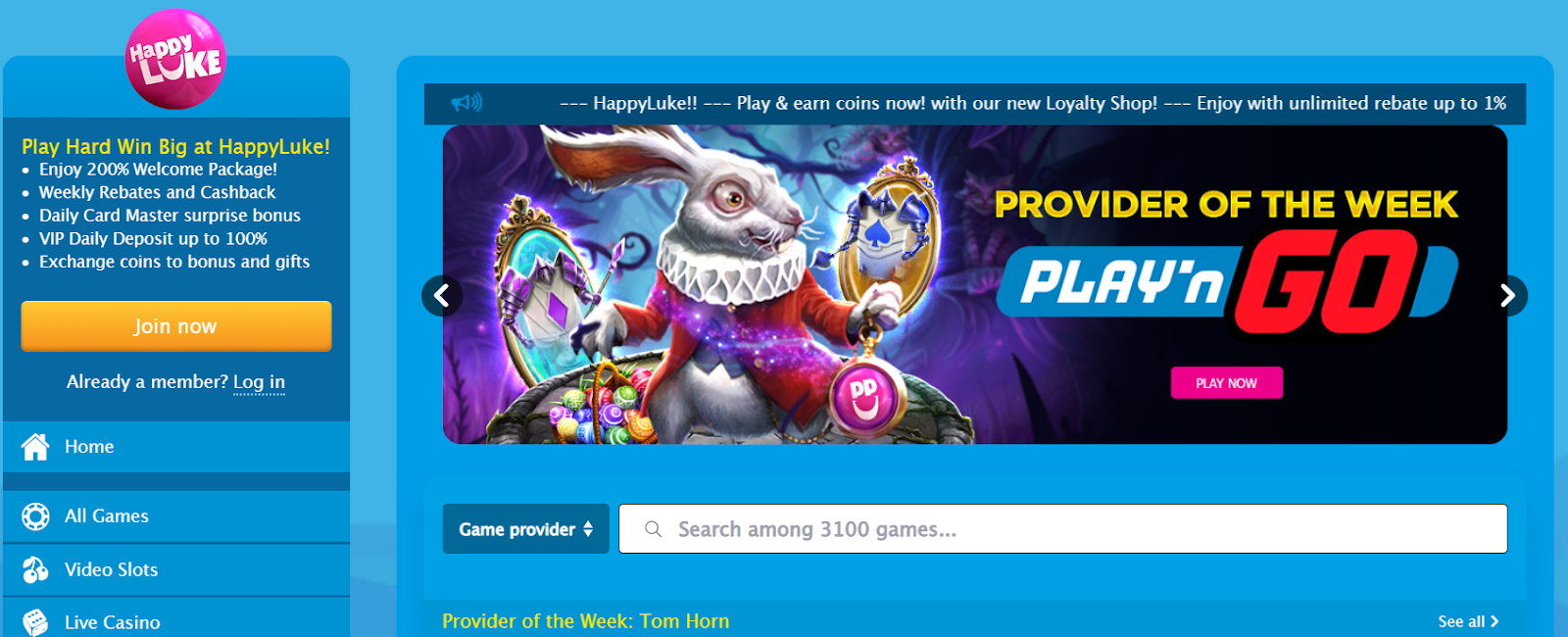Open the Home menu item
1568x637 pixels.
tap(176, 447)
